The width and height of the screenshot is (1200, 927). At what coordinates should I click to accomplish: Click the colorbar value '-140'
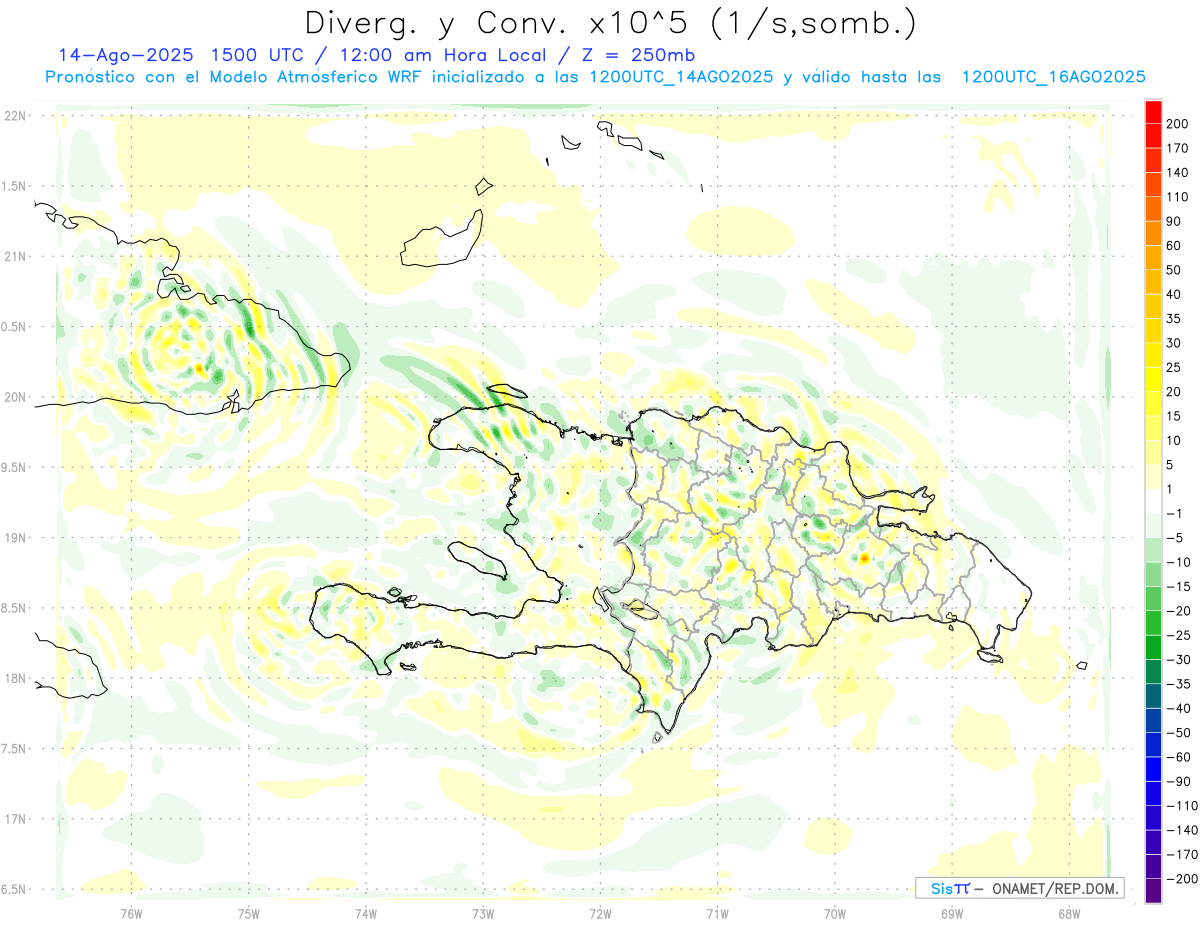(1183, 831)
